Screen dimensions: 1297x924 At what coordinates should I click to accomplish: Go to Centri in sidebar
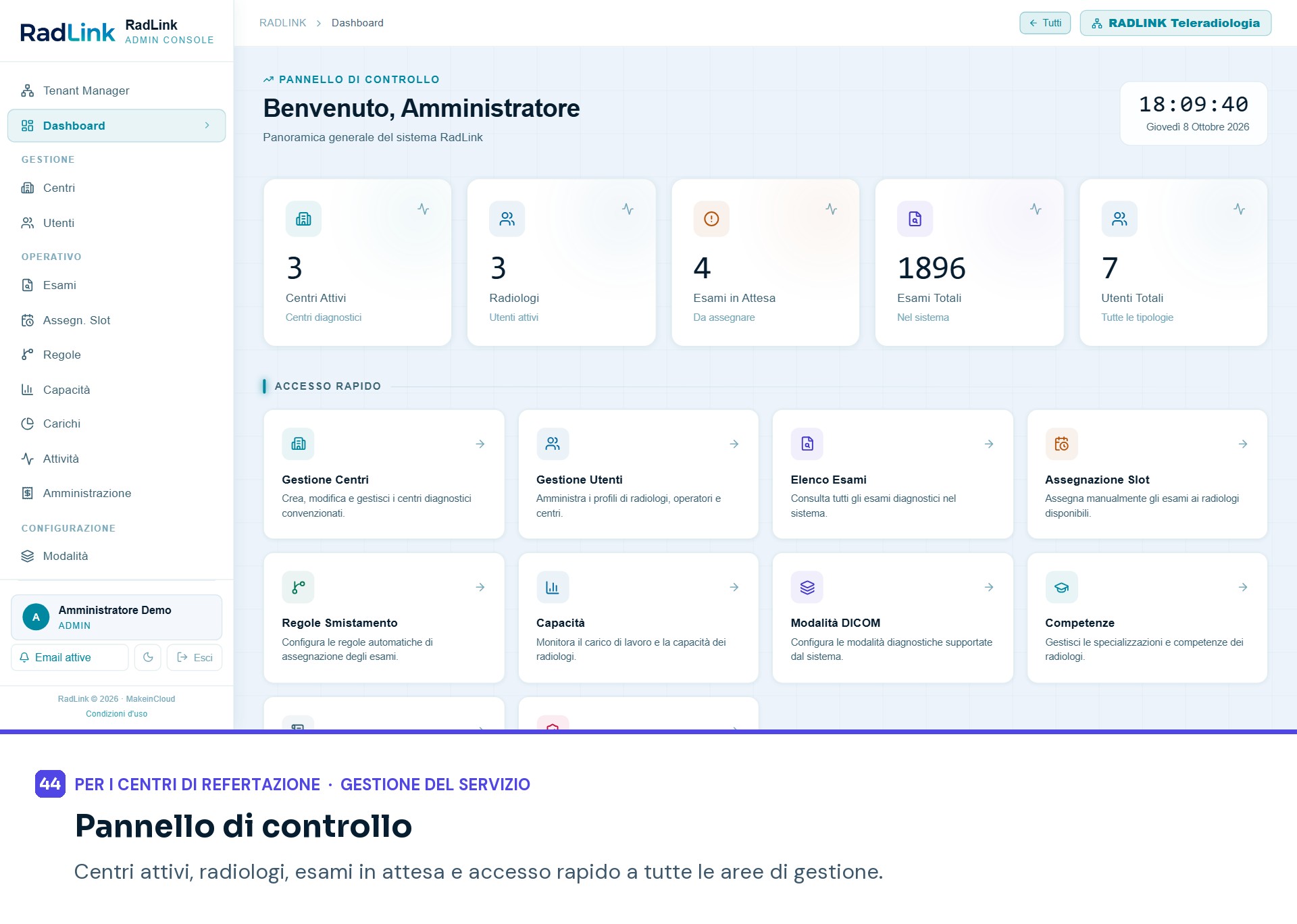[x=116, y=188]
